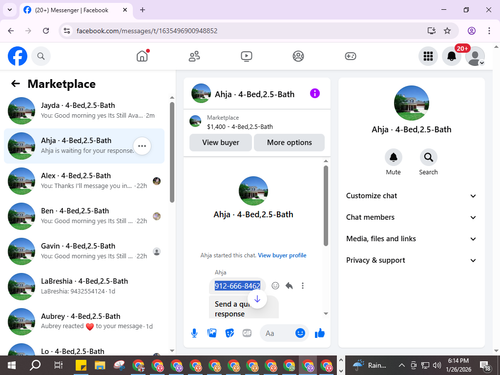Image resolution: width=500 pixels, height=375 pixels.
Task: Open the notifications bell with 20+ badge
Action: [x=452, y=56]
